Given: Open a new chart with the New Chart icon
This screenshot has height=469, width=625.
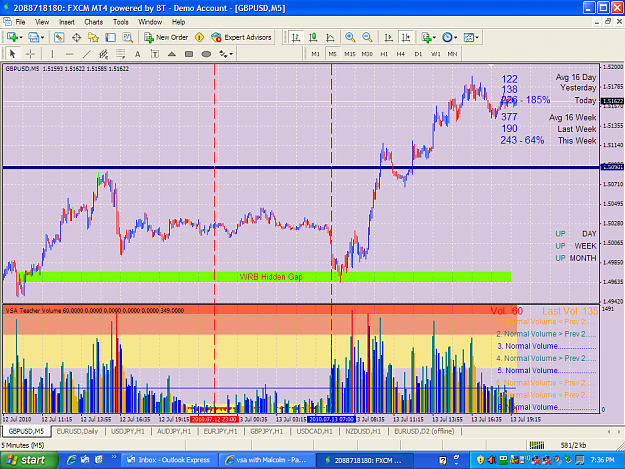Looking at the screenshot, I should 12,37.
